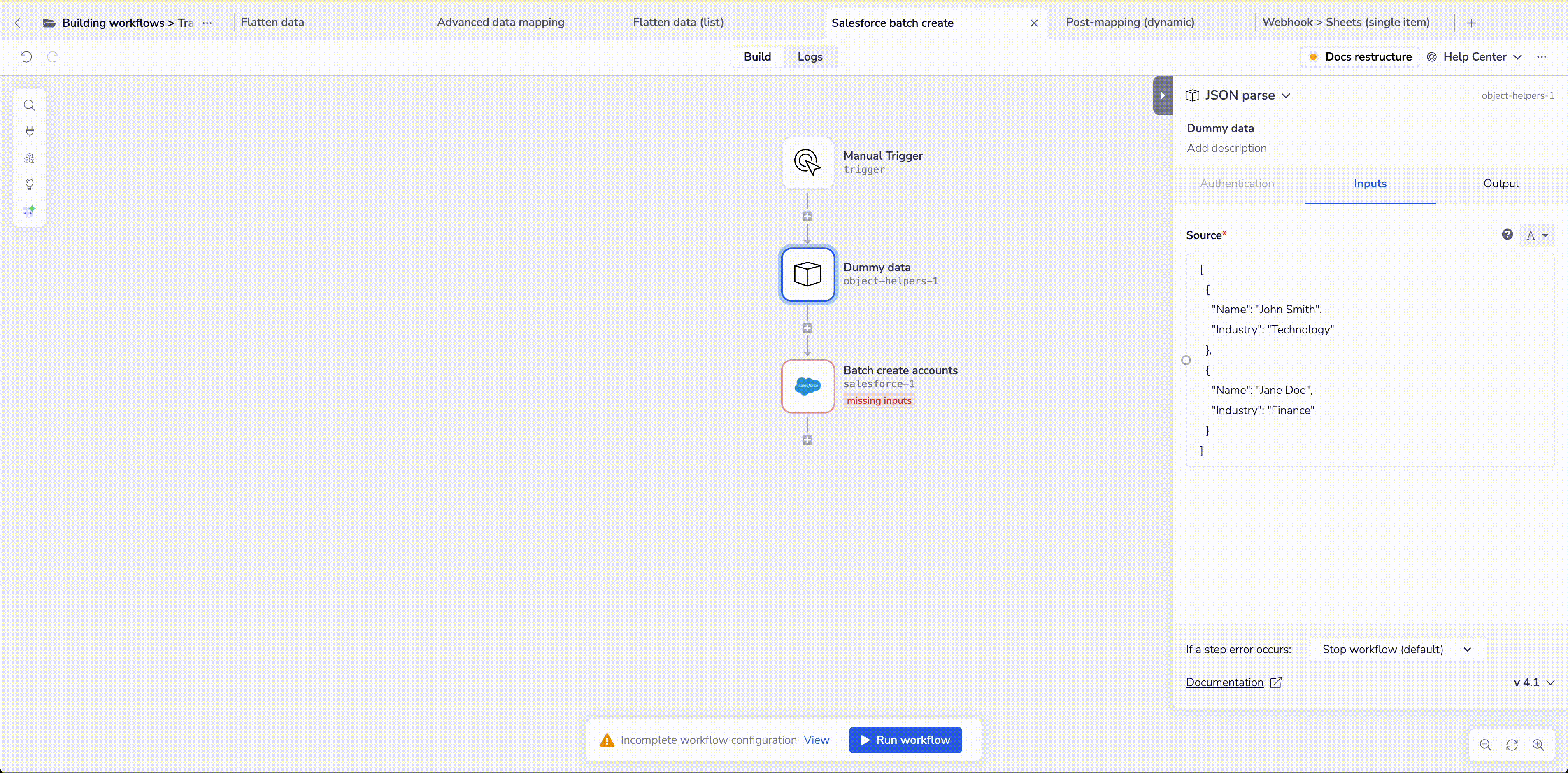
Task: Click the undo arrow icon
Action: (26, 57)
